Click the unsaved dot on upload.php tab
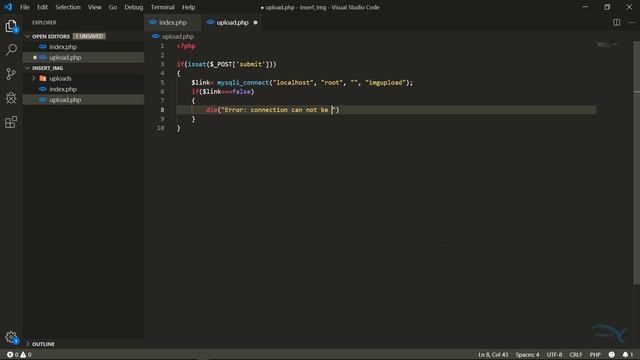 coord(256,22)
